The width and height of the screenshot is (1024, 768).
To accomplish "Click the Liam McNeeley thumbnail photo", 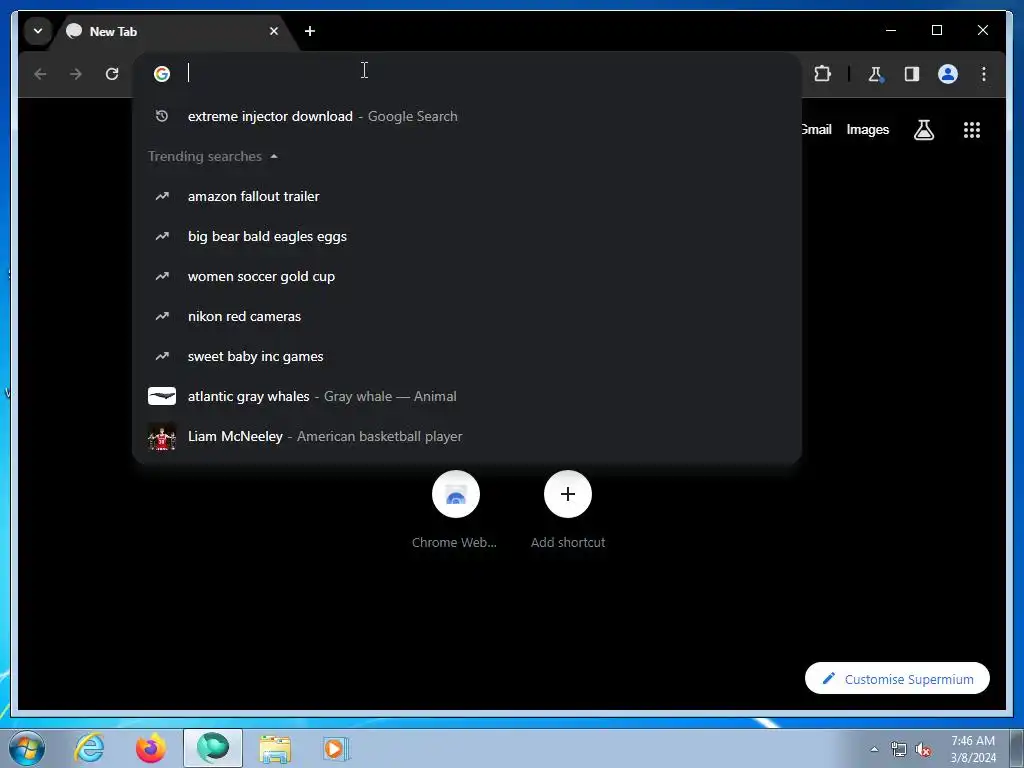I will click(x=162, y=437).
